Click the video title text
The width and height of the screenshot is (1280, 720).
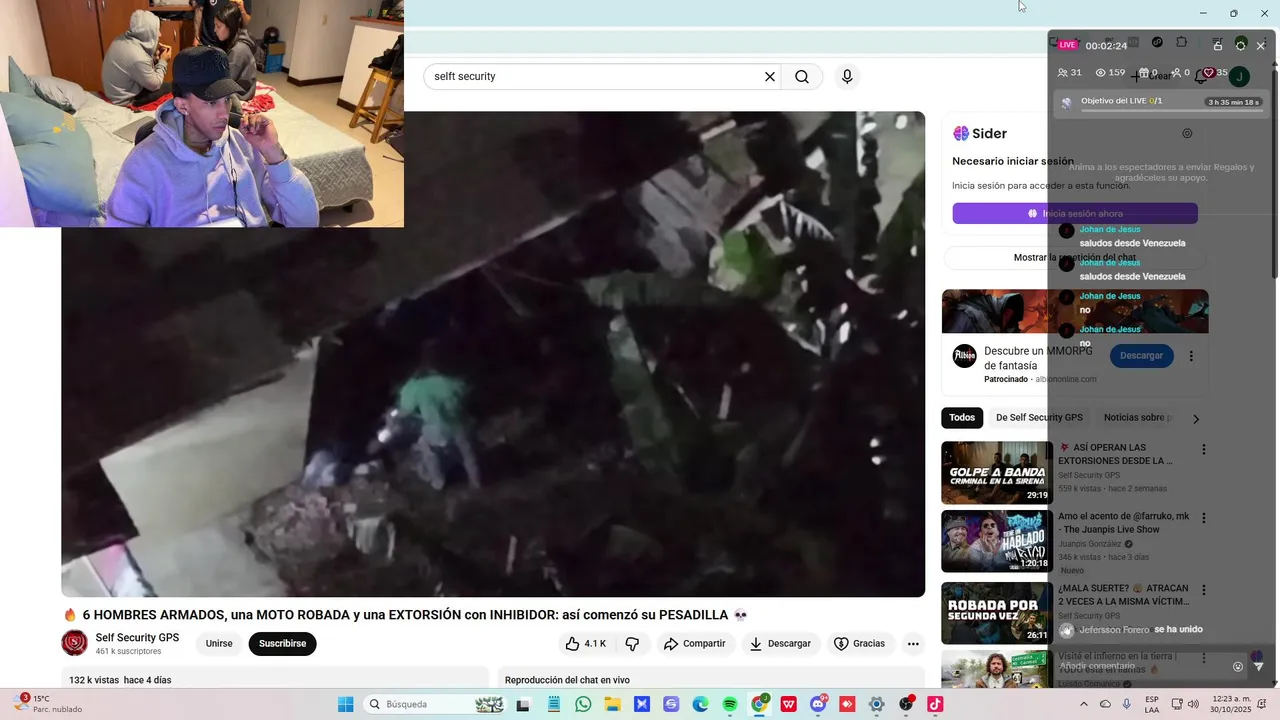click(x=405, y=615)
